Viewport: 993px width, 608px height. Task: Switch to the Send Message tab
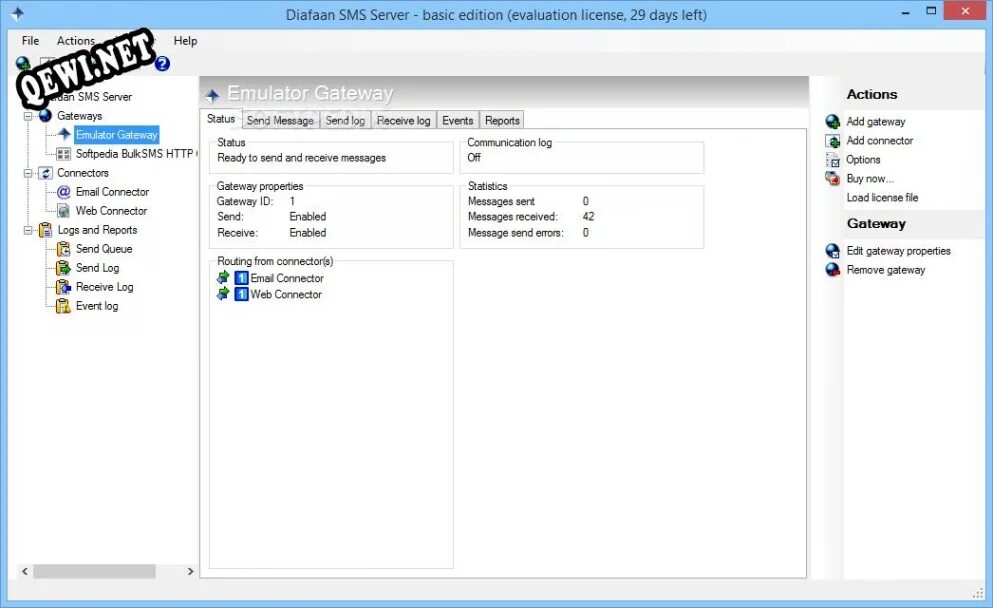281,120
